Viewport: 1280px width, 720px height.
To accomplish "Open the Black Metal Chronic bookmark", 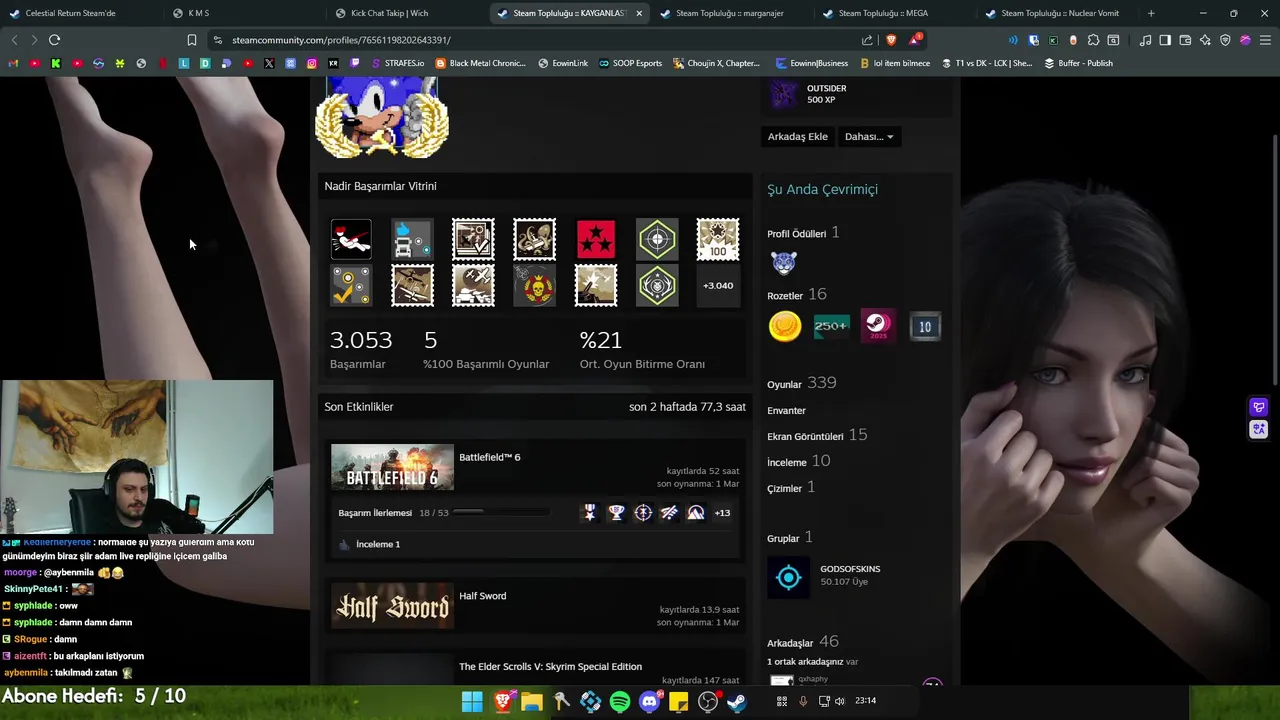I will pos(479,63).
